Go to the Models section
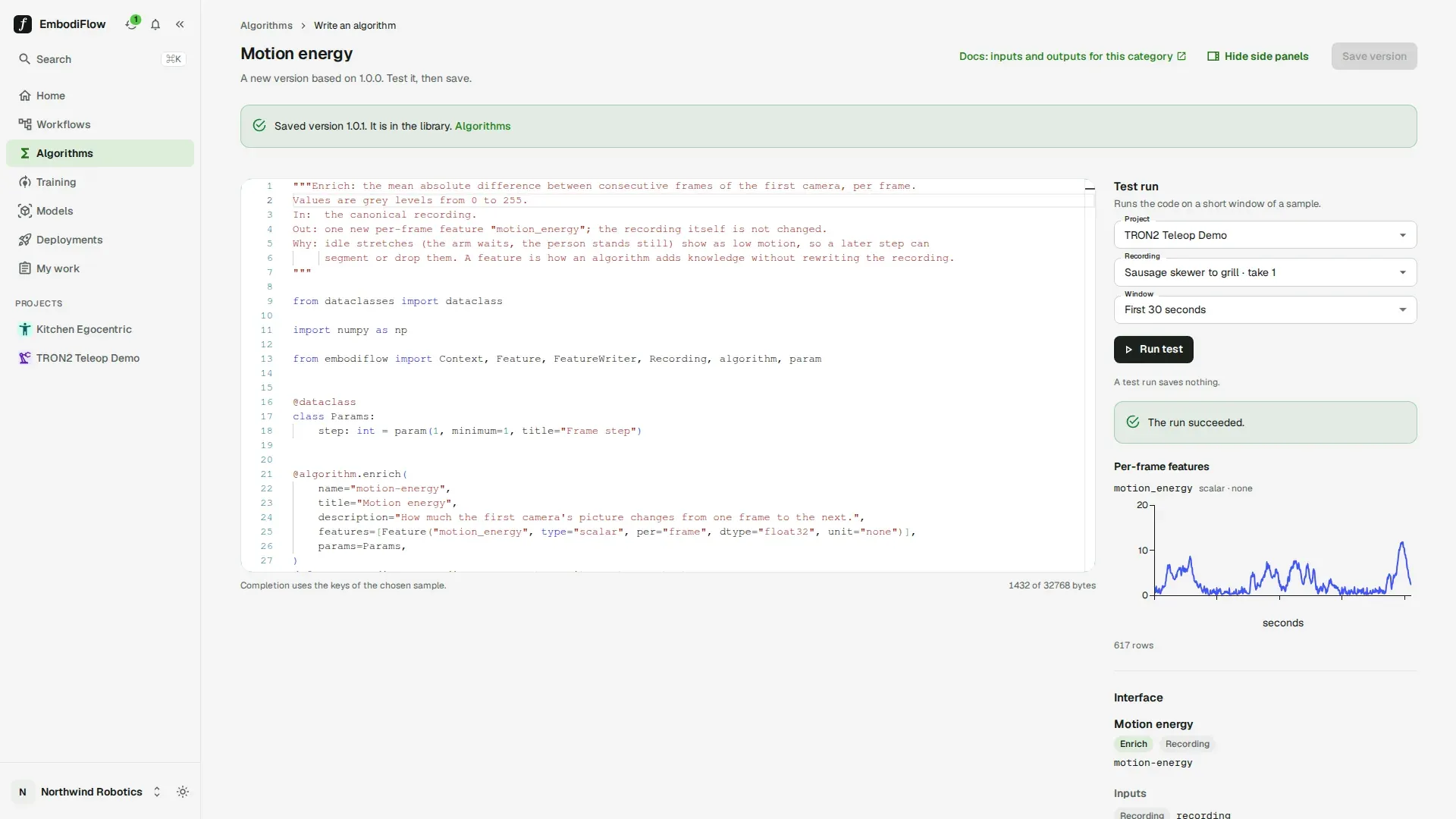 (100, 211)
